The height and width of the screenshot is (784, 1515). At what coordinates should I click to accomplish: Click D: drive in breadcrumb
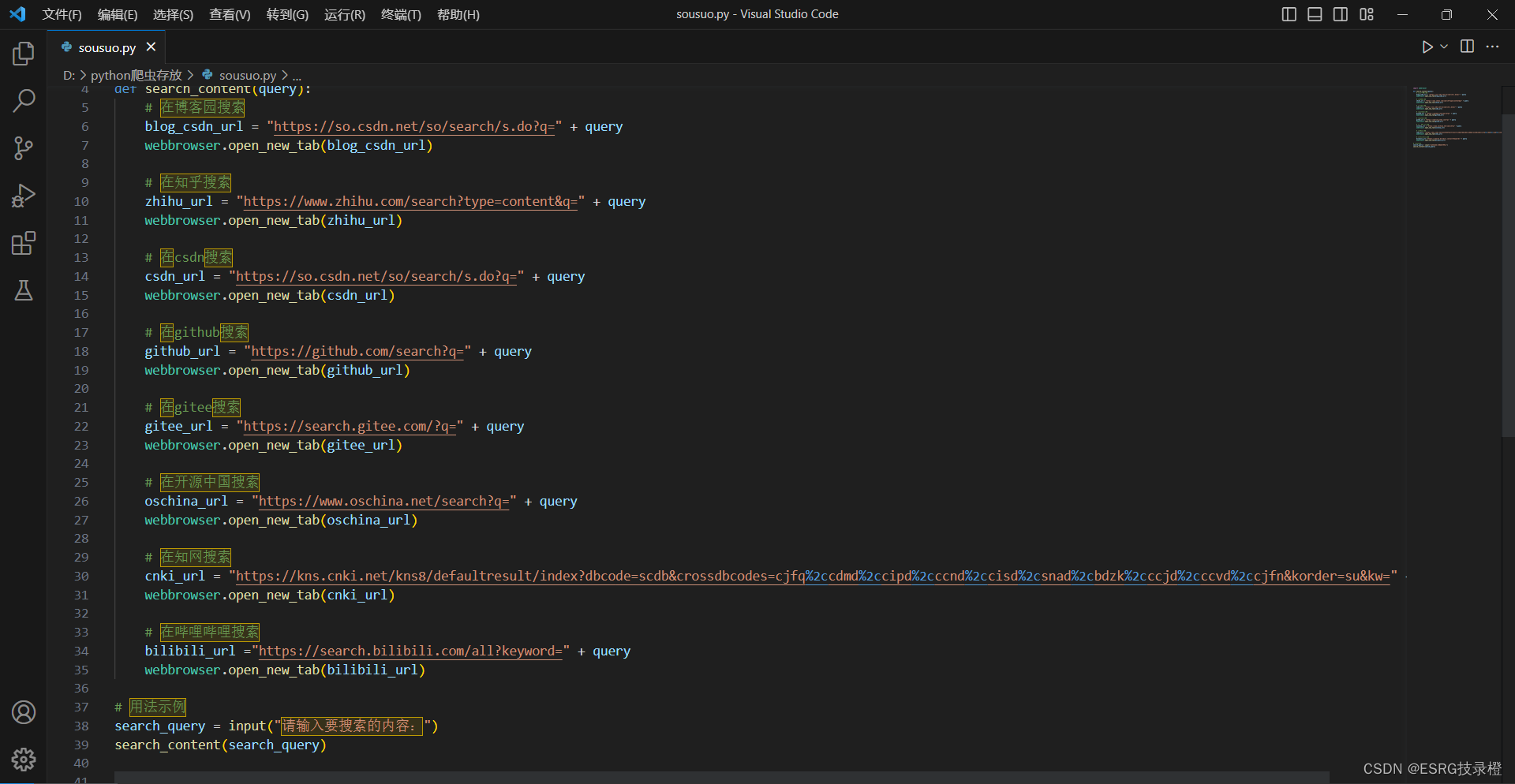click(69, 75)
